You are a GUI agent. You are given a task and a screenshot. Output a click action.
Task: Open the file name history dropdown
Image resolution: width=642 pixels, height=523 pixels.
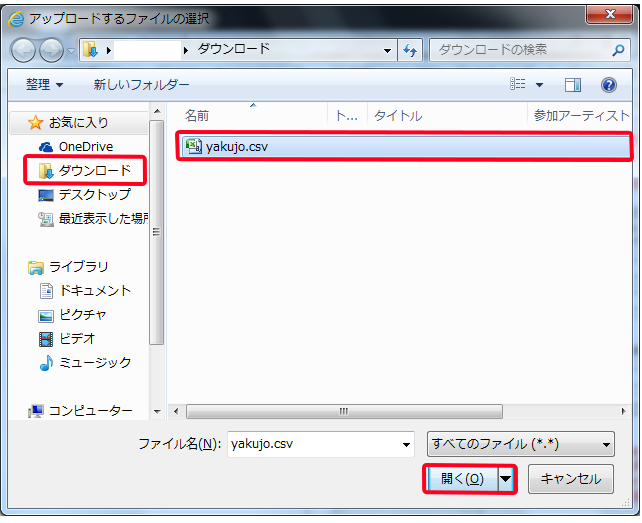(406, 443)
